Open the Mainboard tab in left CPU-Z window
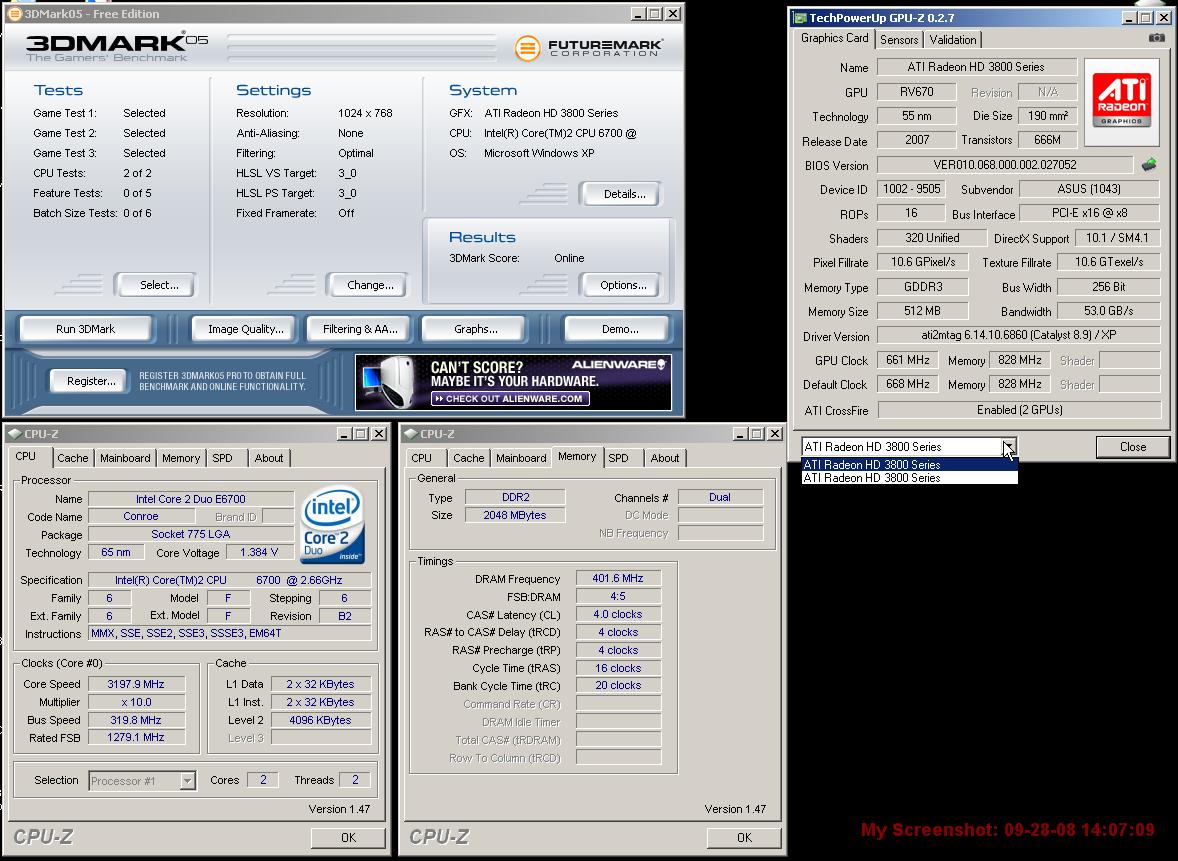The image size is (1178, 861). tap(125, 458)
